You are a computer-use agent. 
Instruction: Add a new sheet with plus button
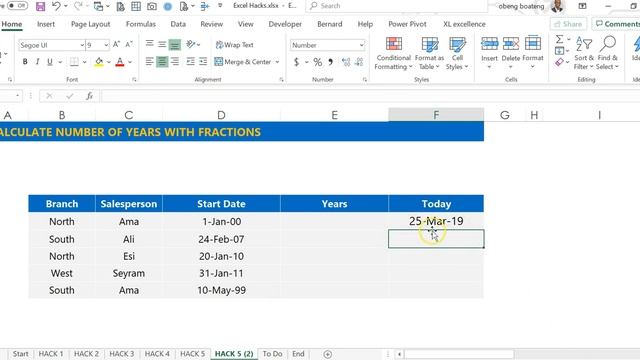(x=327, y=354)
